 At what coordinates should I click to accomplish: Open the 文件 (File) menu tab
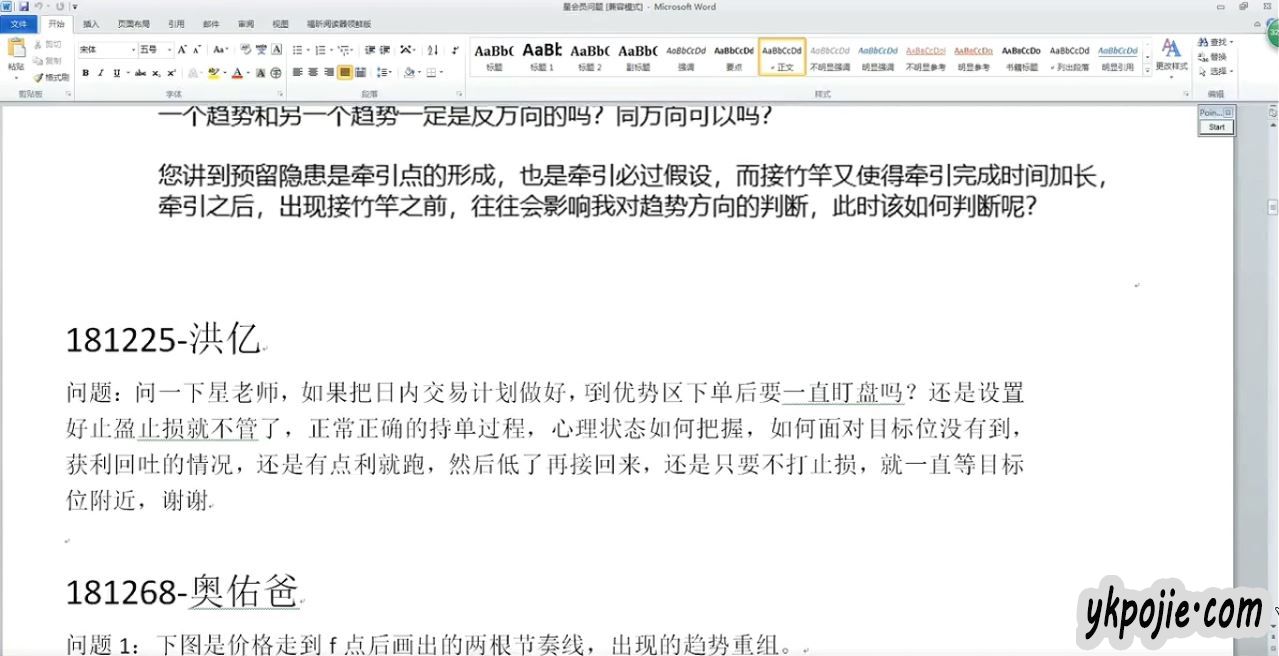pyautogui.click(x=19, y=23)
